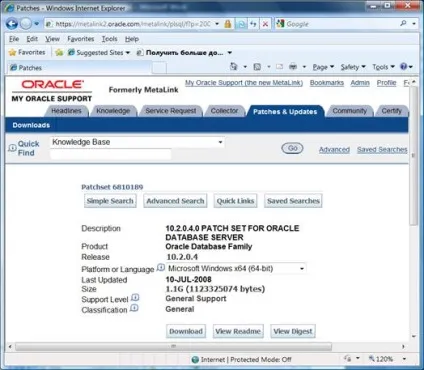Open the Safety command menu
This screenshot has height=370, width=424.
click(x=353, y=67)
